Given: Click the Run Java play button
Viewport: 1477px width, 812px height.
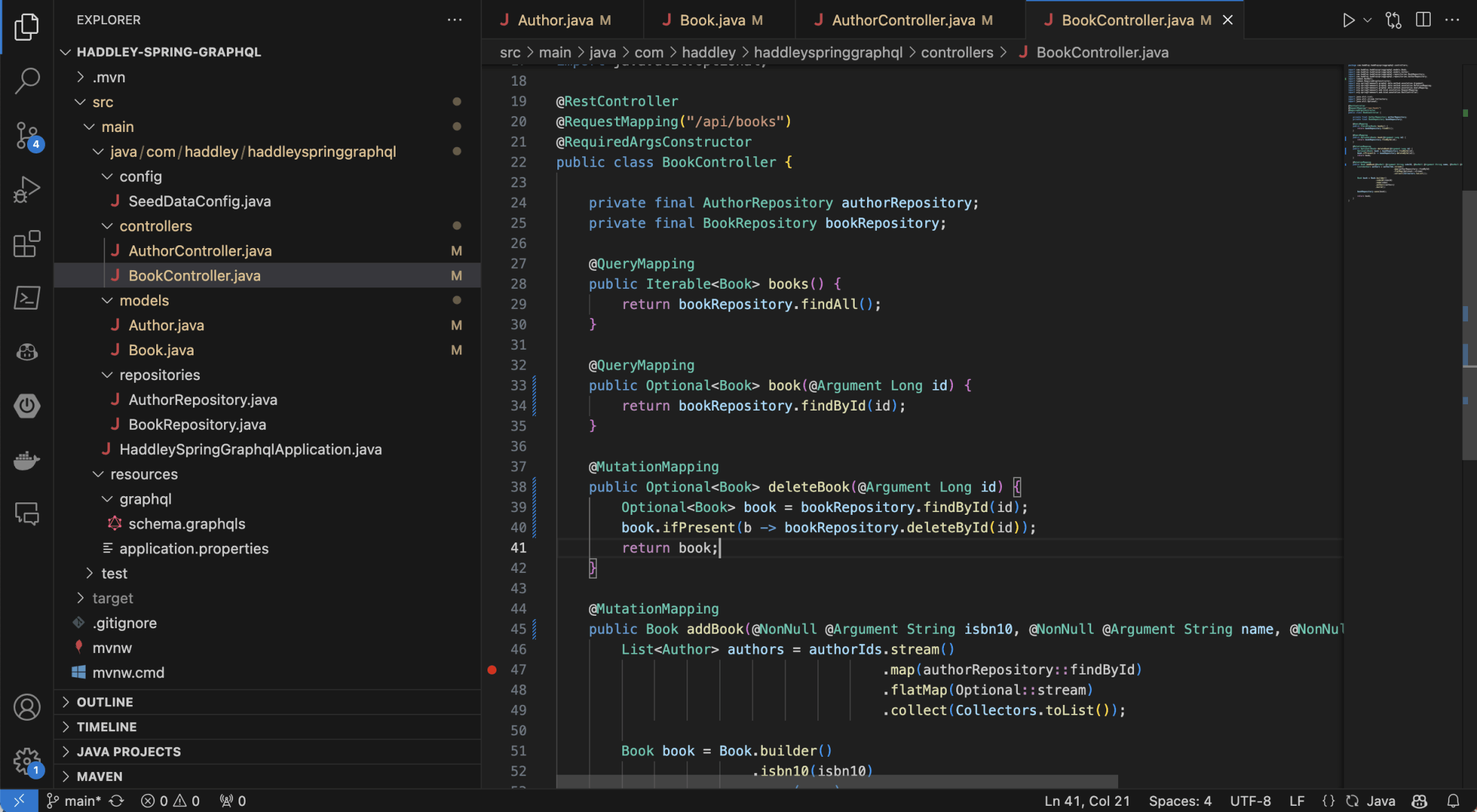Looking at the screenshot, I should tap(1348, 20).
